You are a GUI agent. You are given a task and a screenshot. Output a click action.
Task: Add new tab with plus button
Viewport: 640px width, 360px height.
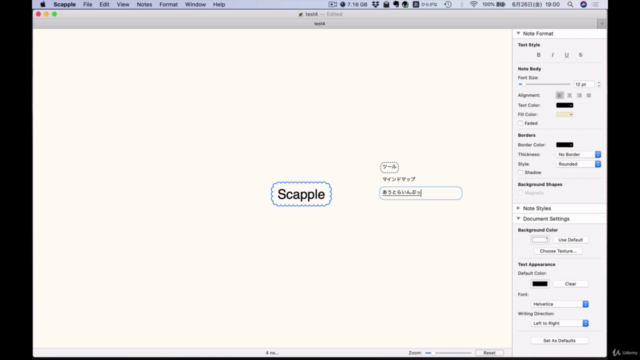(x=602, y=24)
